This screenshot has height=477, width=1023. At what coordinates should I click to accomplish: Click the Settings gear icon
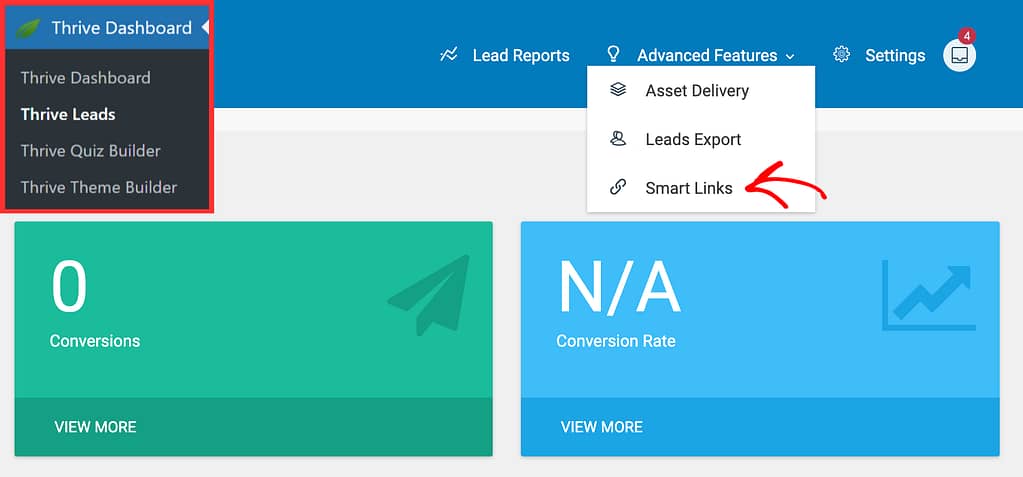pyautogui.click(x=842, y=55)
